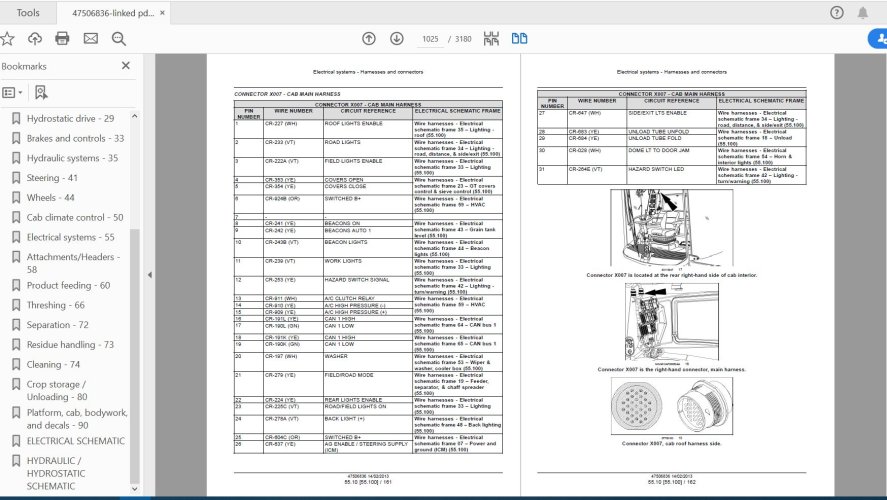Upload the file to cloud
Viewport: 887px width, 500px height.
click(35, 38)
